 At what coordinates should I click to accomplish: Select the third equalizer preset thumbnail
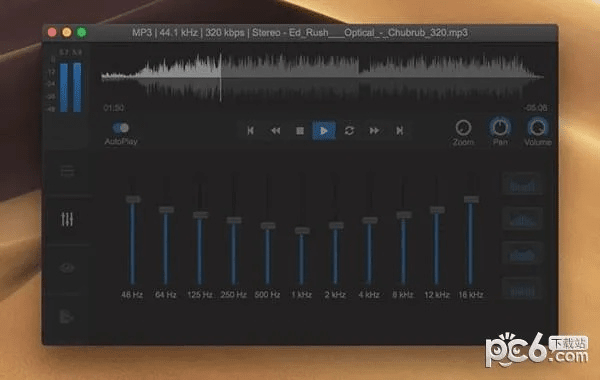(x=522, y=253)
